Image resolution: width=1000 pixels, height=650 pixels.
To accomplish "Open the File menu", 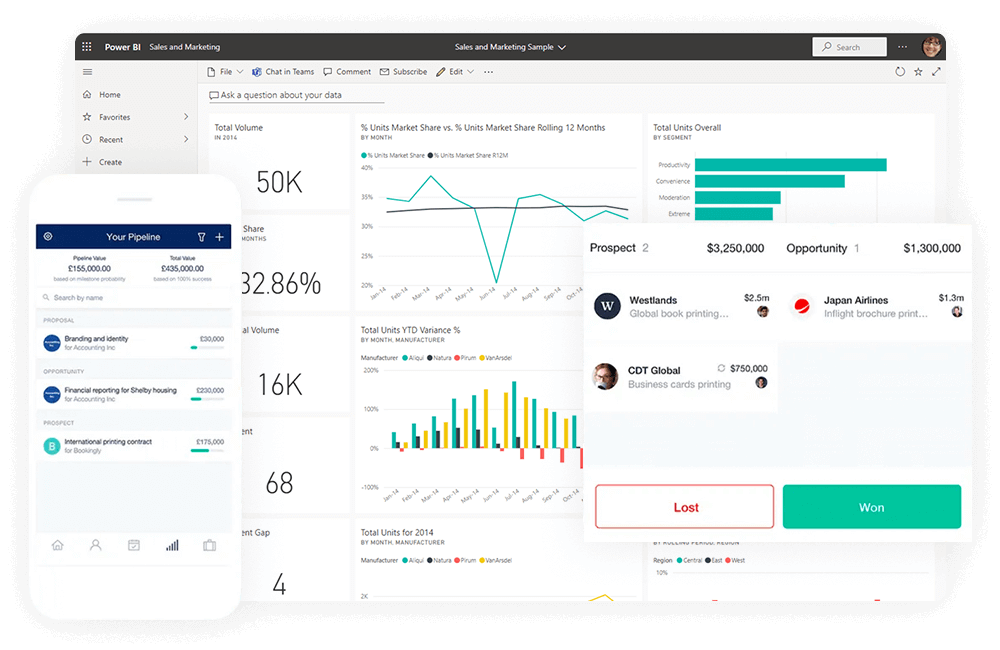I will point(225,72).
